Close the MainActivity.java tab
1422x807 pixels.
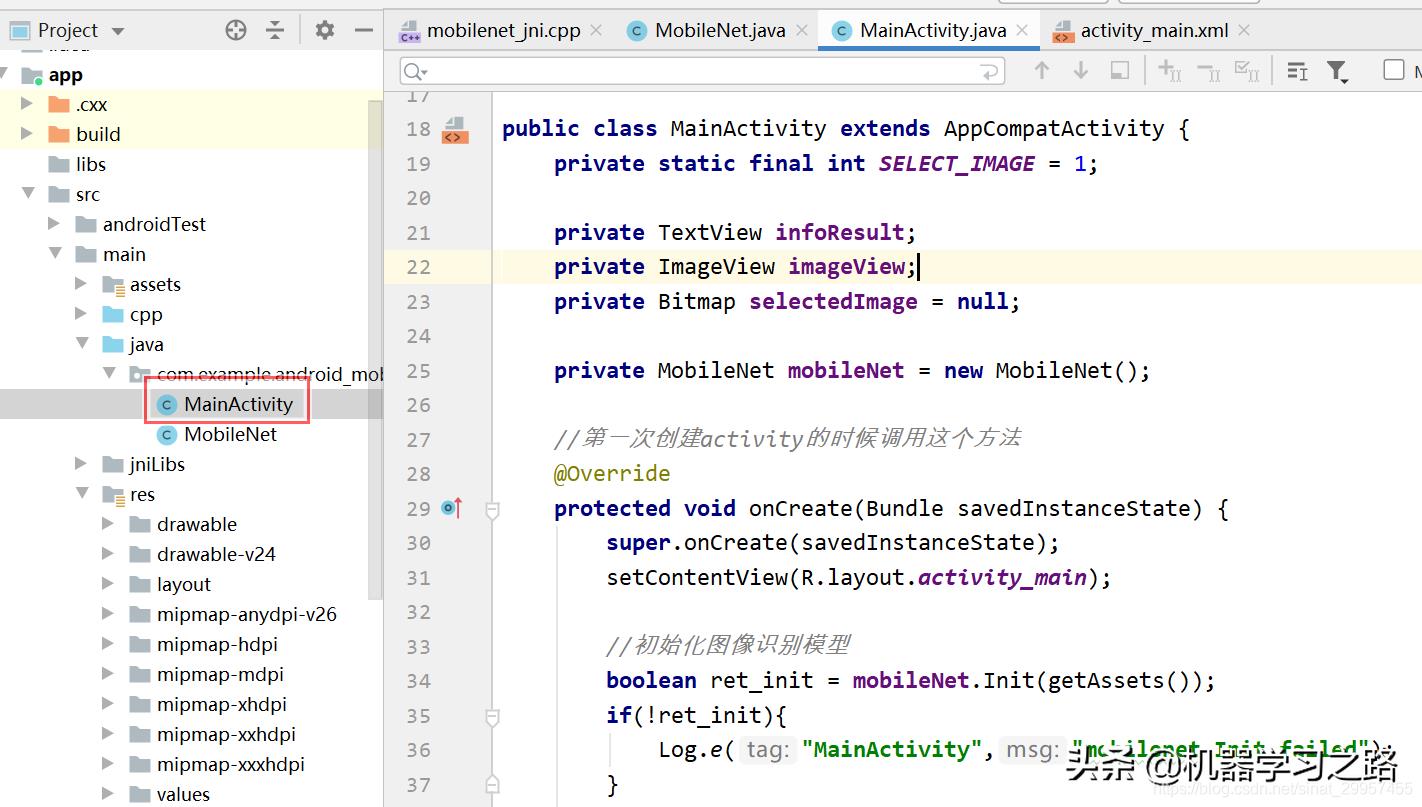(x=1022, y=30)
